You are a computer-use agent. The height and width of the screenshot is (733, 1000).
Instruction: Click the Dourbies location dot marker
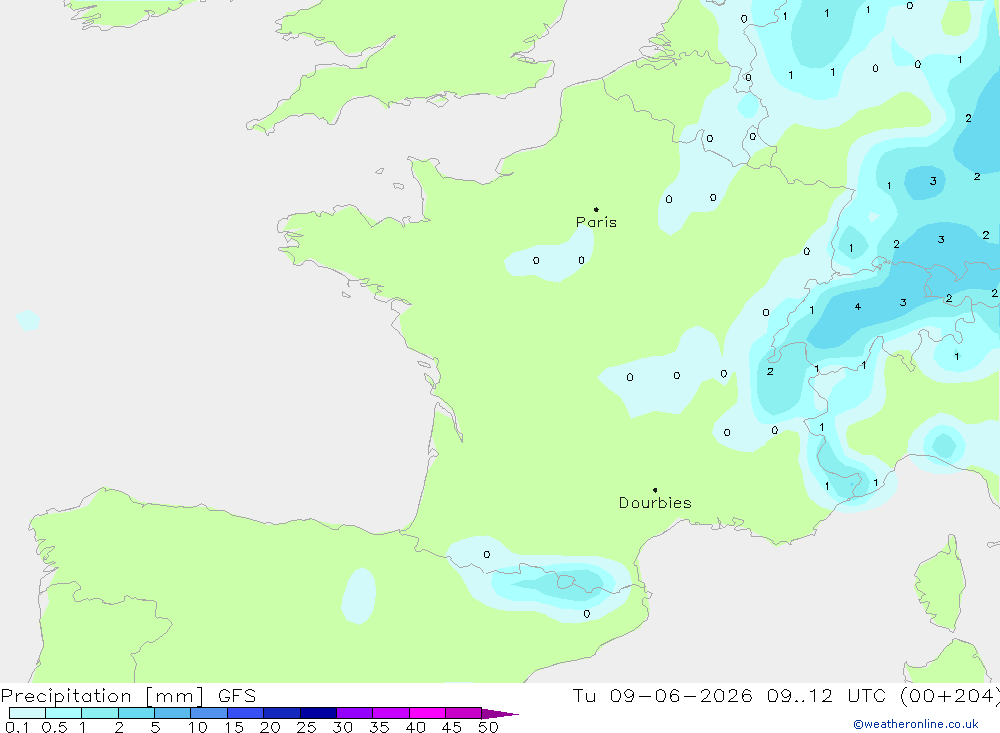655,490
